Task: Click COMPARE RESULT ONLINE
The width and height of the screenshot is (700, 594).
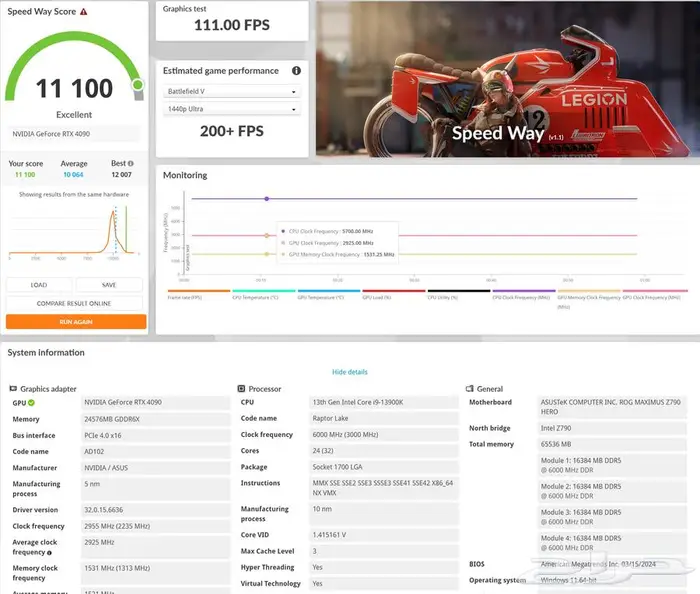Action: tap(74, 303)
